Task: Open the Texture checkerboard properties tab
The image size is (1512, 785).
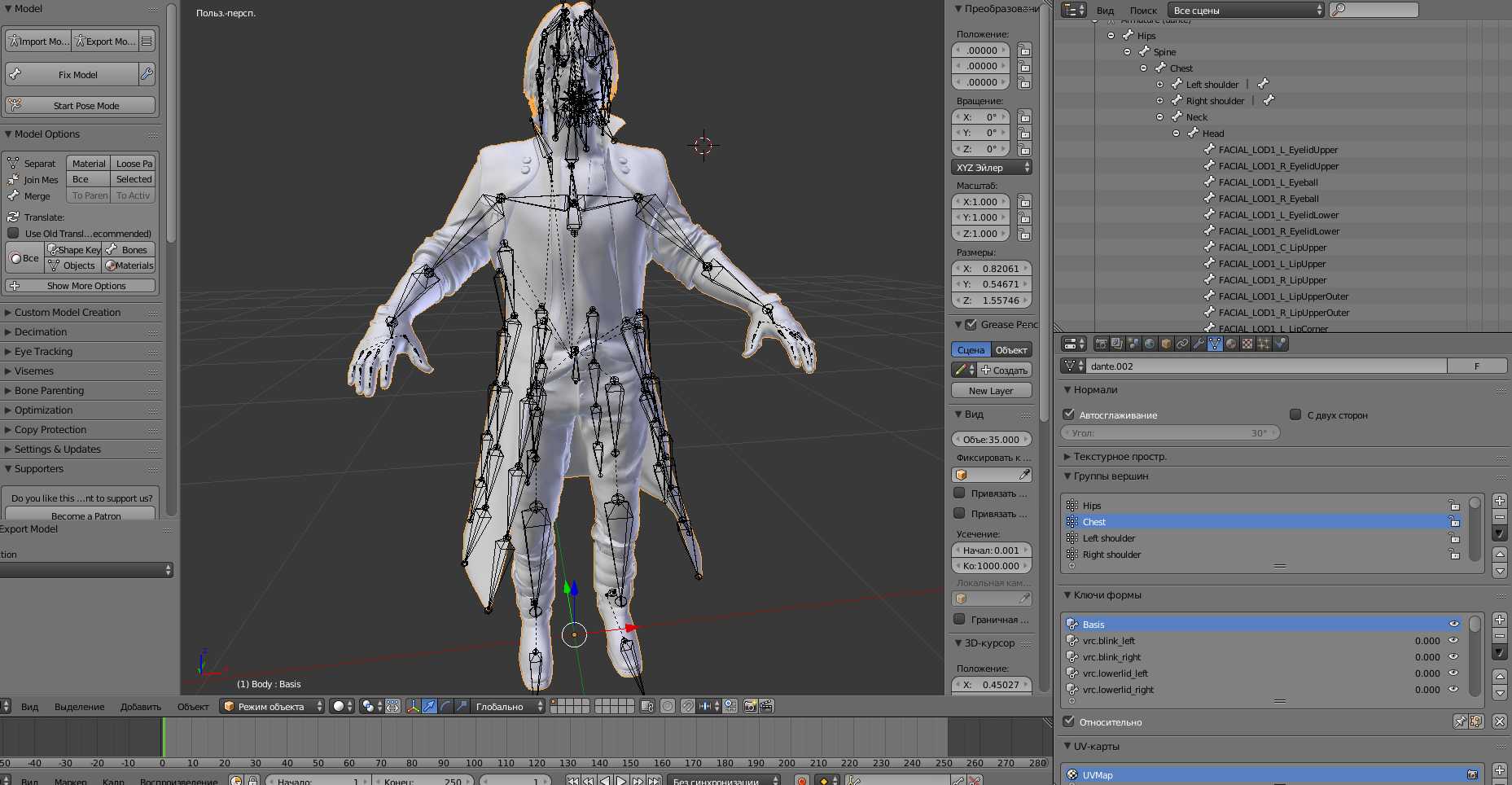Action: (1247, 344)
